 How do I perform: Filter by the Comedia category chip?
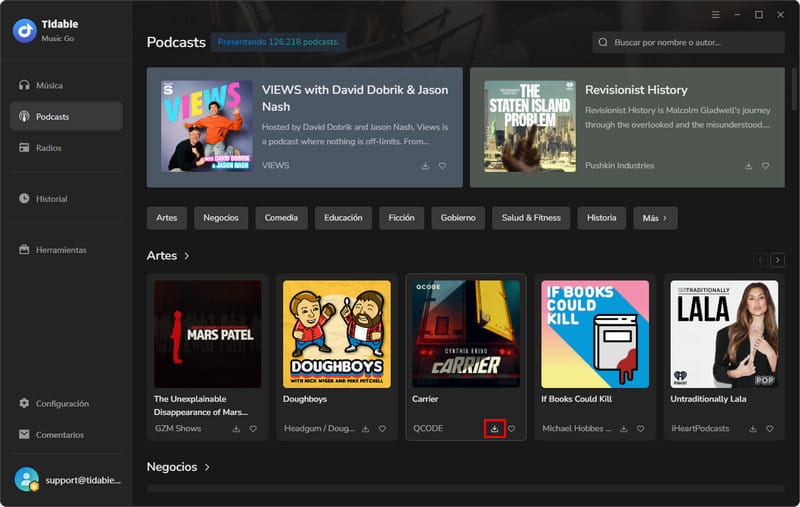(x=281, y=218)
